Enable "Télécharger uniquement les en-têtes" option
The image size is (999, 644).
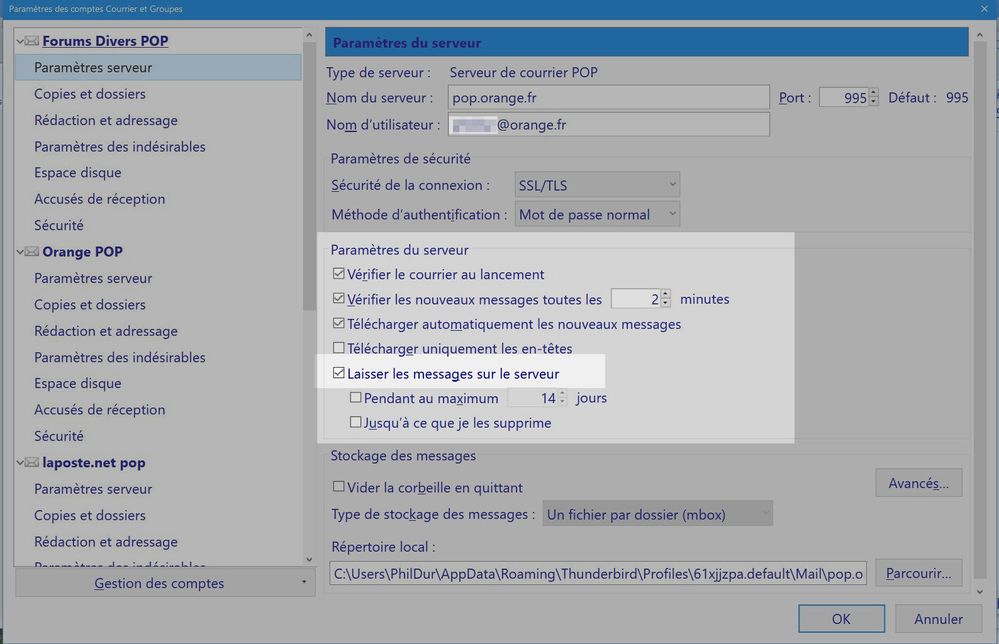point(339,349)
